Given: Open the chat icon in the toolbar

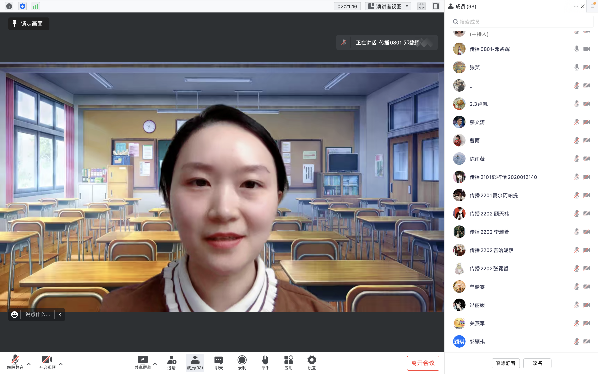Looking at the screenshot, I should pos(219,362).
